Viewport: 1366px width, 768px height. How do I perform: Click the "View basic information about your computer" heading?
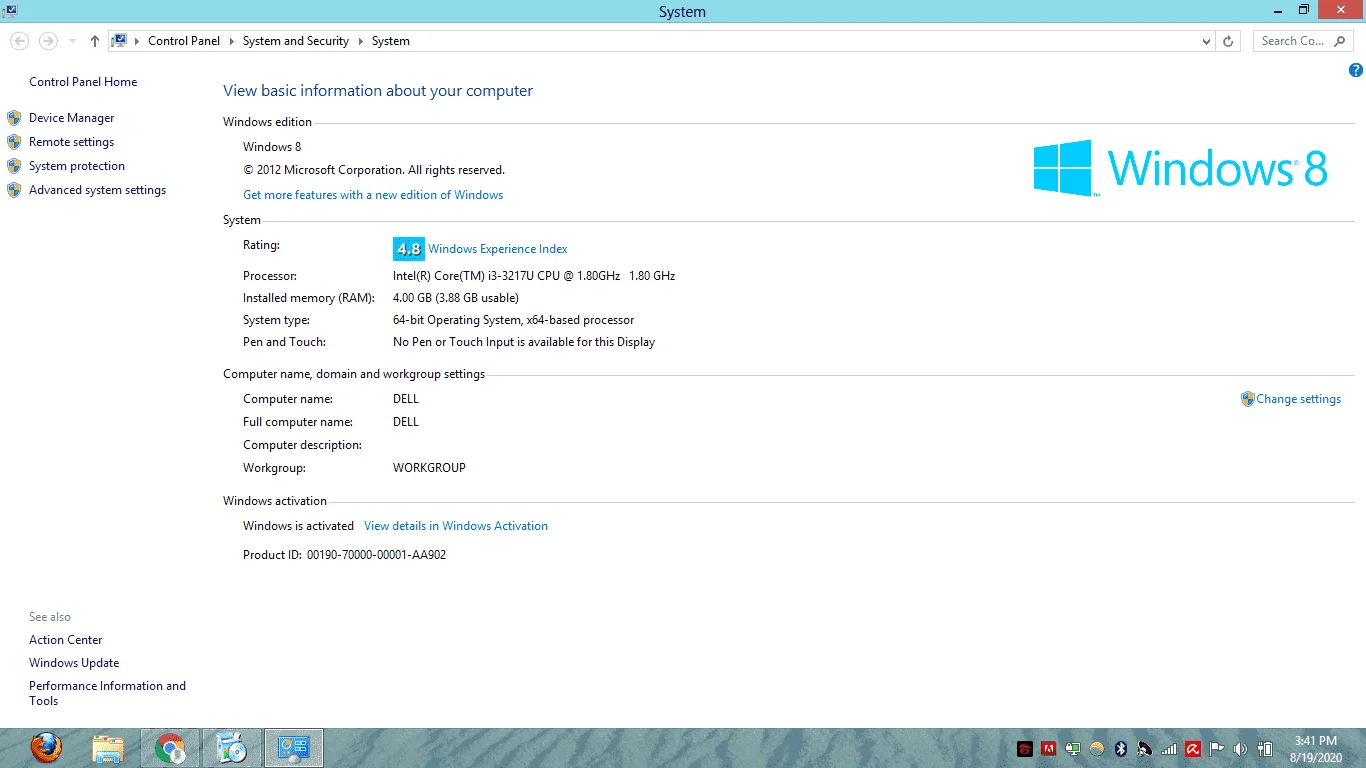pyautogui.click(x=378, y=91)
